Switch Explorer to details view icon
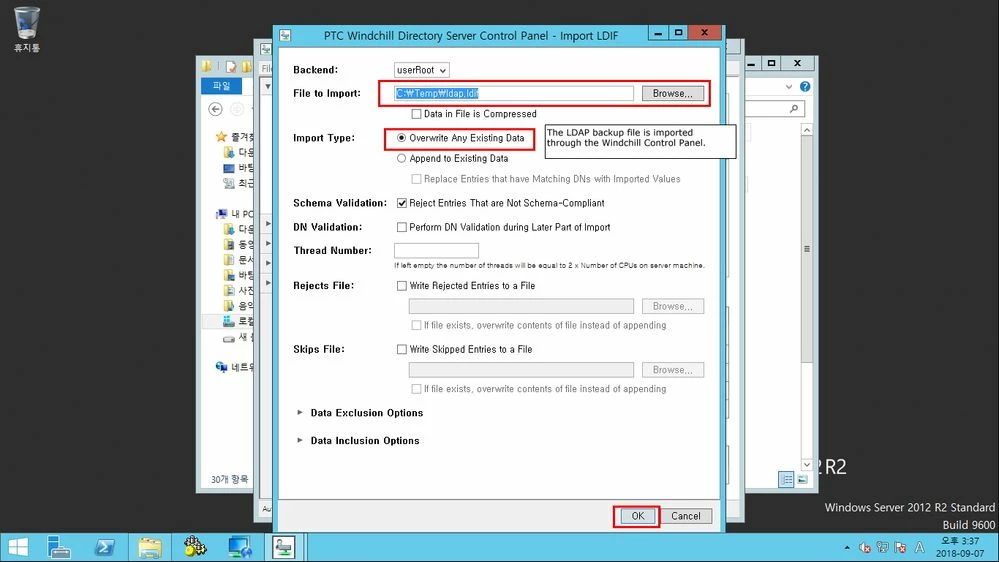 (786, 479)
